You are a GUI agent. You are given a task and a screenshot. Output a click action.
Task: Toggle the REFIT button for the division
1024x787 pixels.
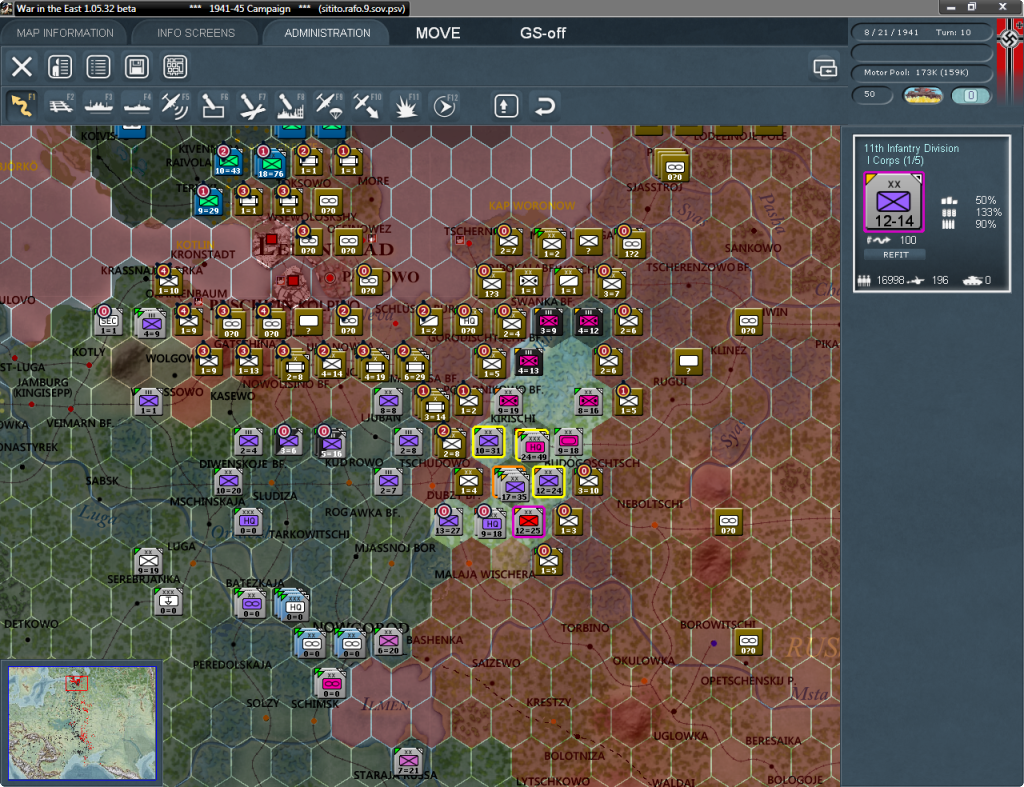895,255
